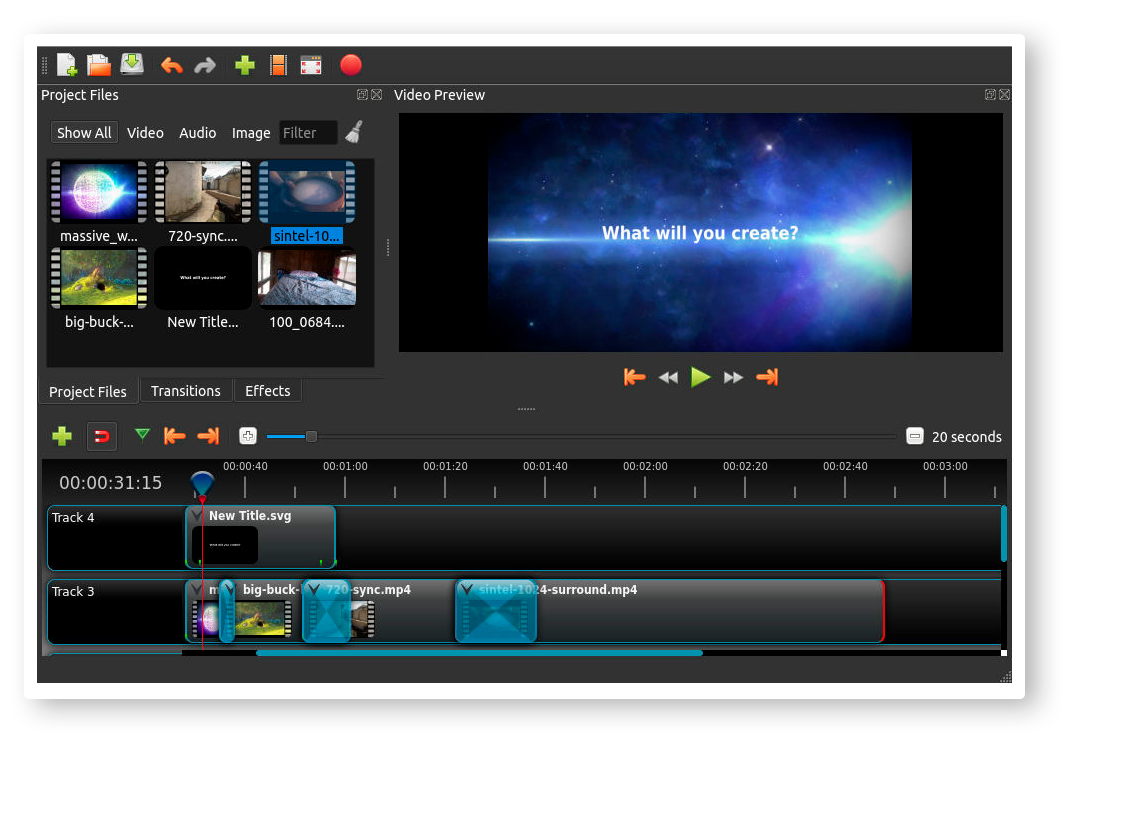Add a marker with the green triangle icon
The image size is (1143, 822).
pos(142,435)
